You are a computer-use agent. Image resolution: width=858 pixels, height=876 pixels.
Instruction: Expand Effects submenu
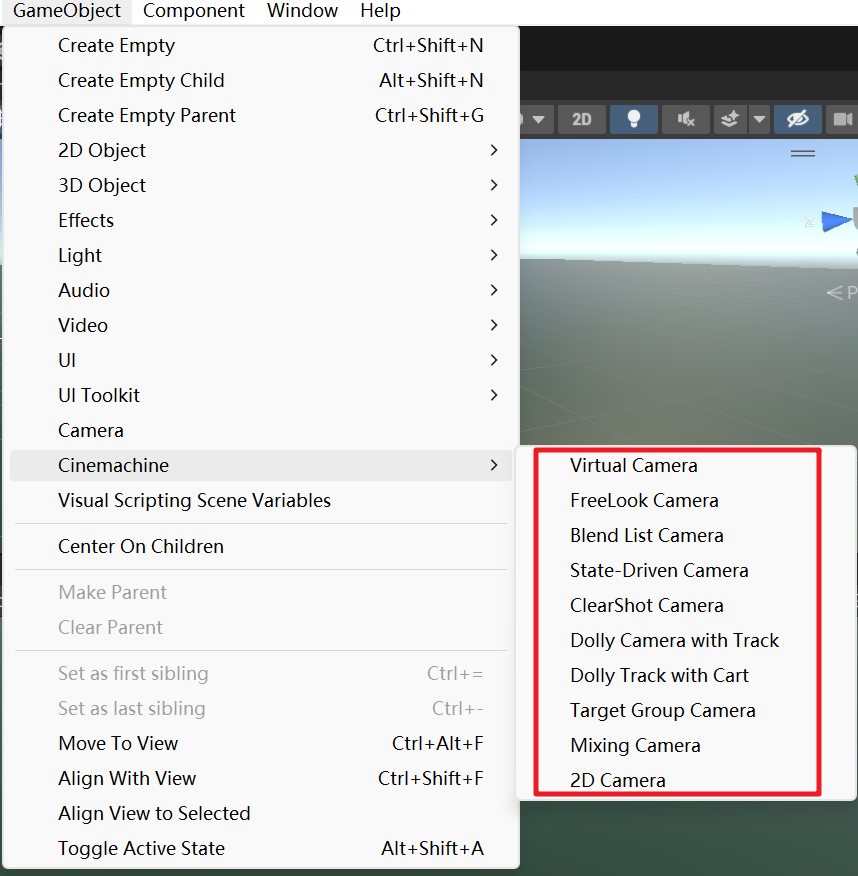click(261, 220)
